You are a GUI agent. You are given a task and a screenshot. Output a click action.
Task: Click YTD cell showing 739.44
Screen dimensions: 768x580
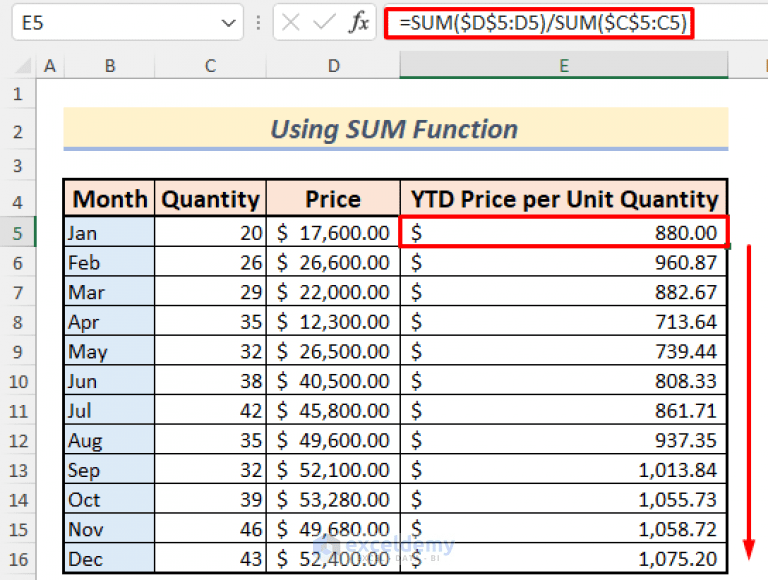coord(564,351)
